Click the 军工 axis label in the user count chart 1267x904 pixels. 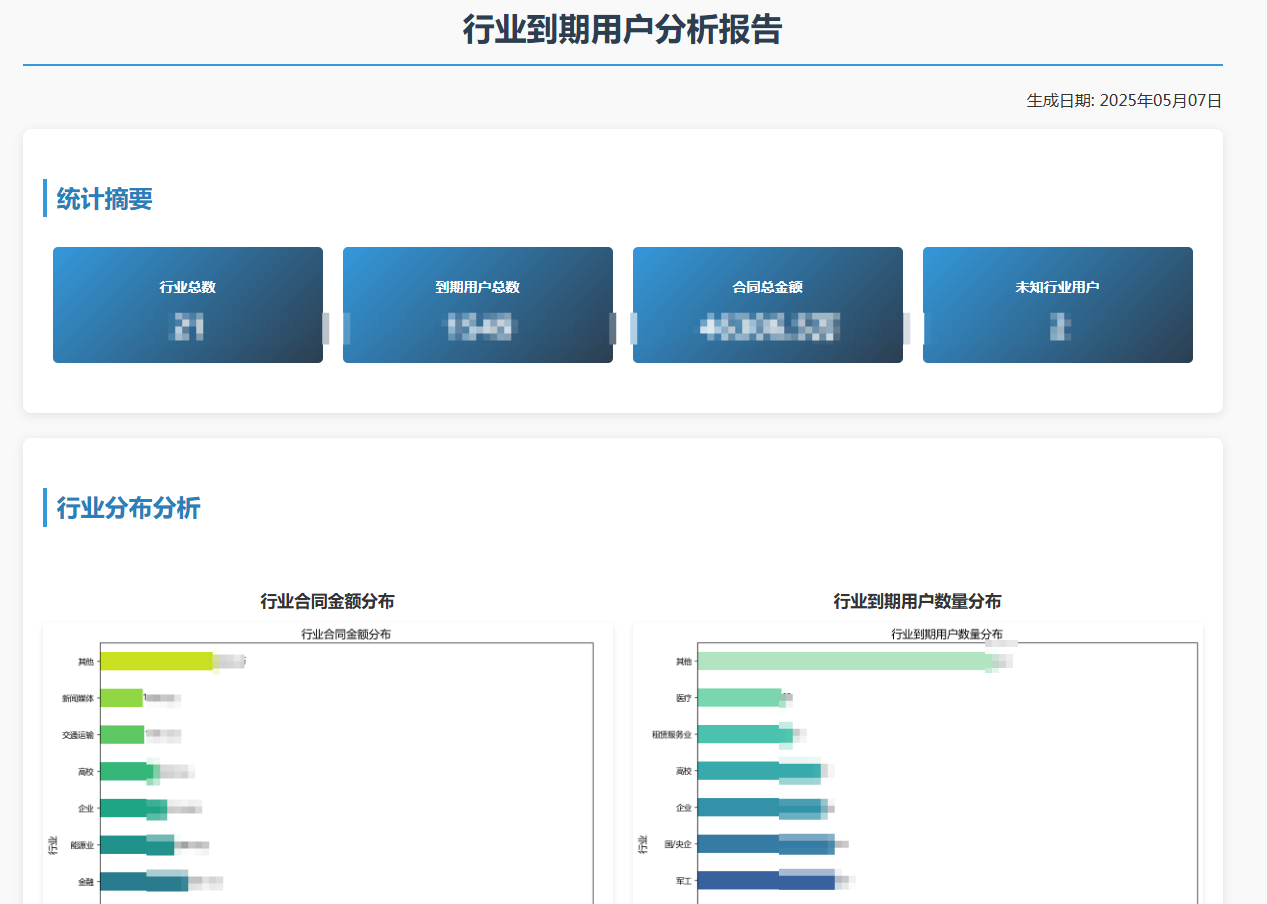tap(683, 881)
